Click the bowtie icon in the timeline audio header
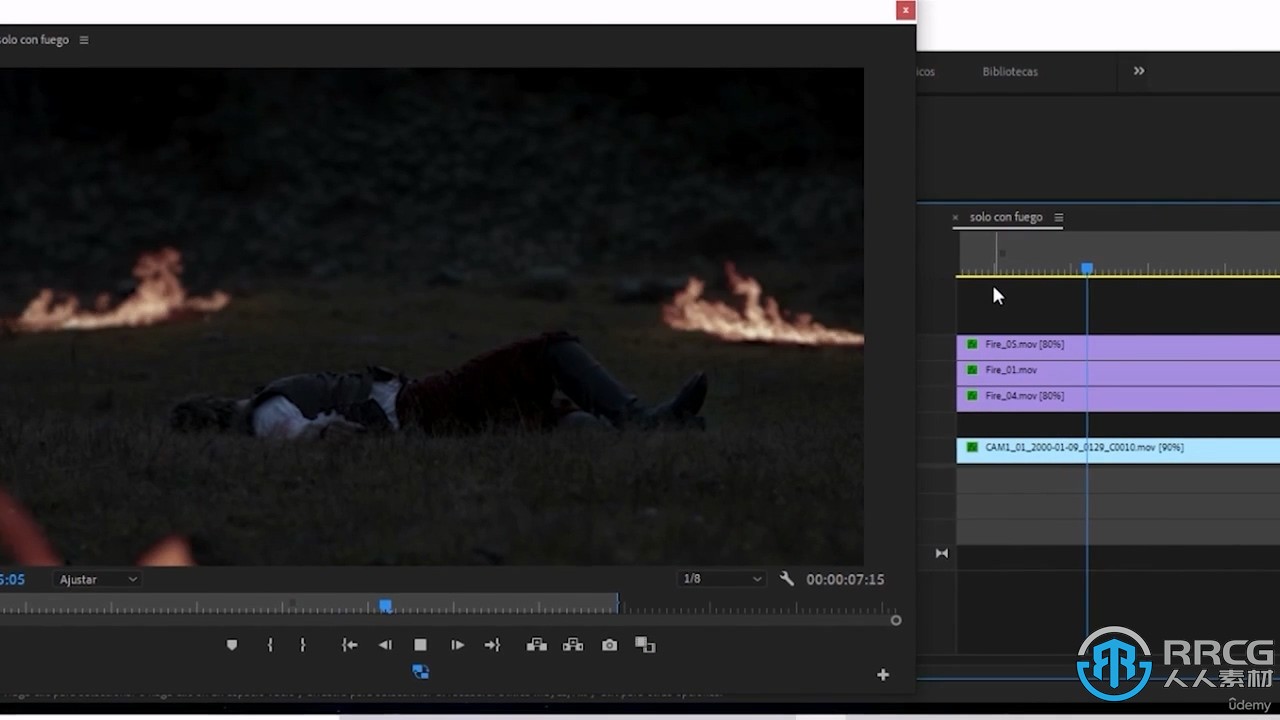 tap(941, 553)
